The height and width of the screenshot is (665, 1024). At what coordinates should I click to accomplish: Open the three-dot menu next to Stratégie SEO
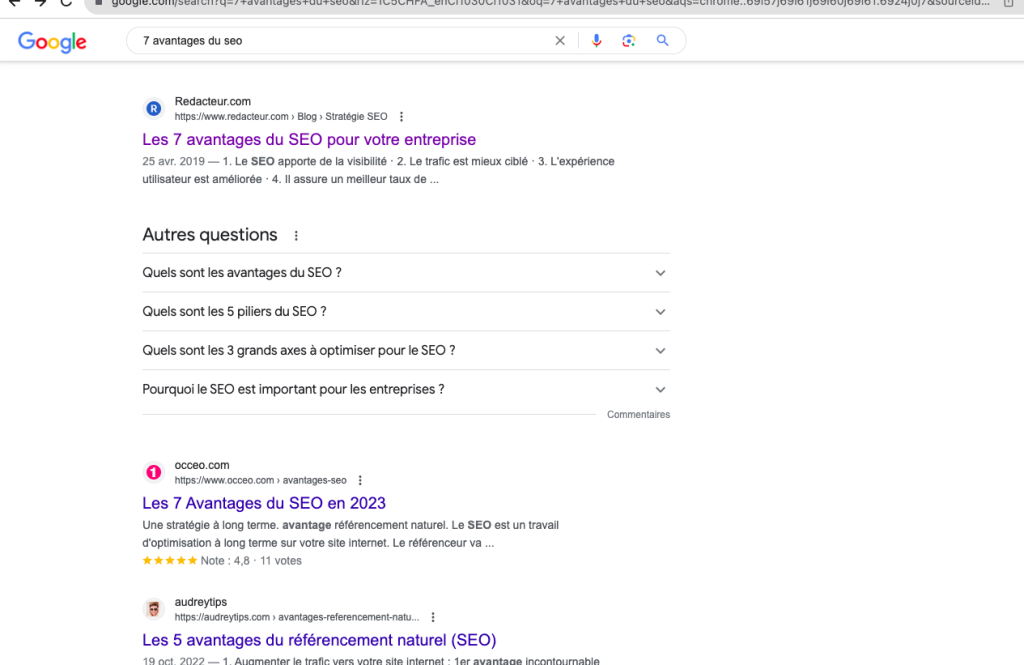[401, 116]
